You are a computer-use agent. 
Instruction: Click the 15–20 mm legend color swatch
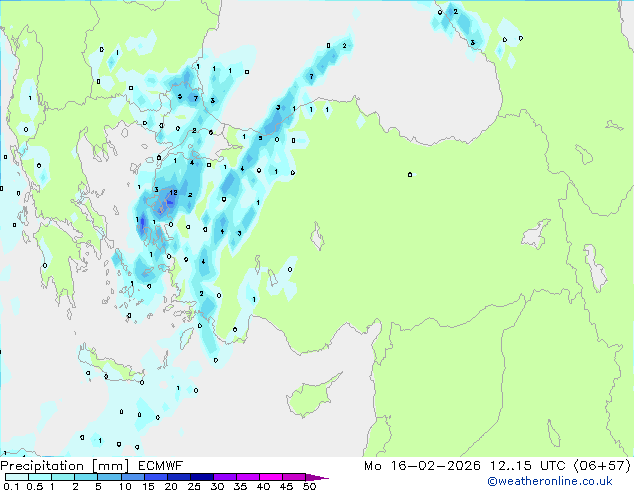click(156, 477)
